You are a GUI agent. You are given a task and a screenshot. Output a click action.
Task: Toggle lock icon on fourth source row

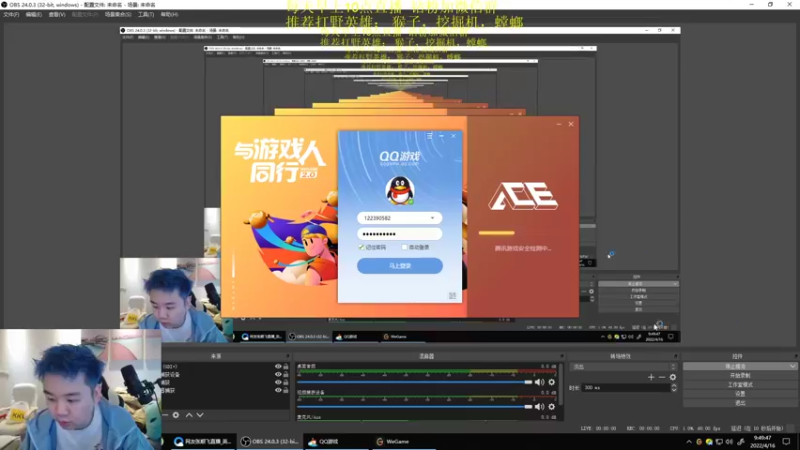click(x=286, y=390)
